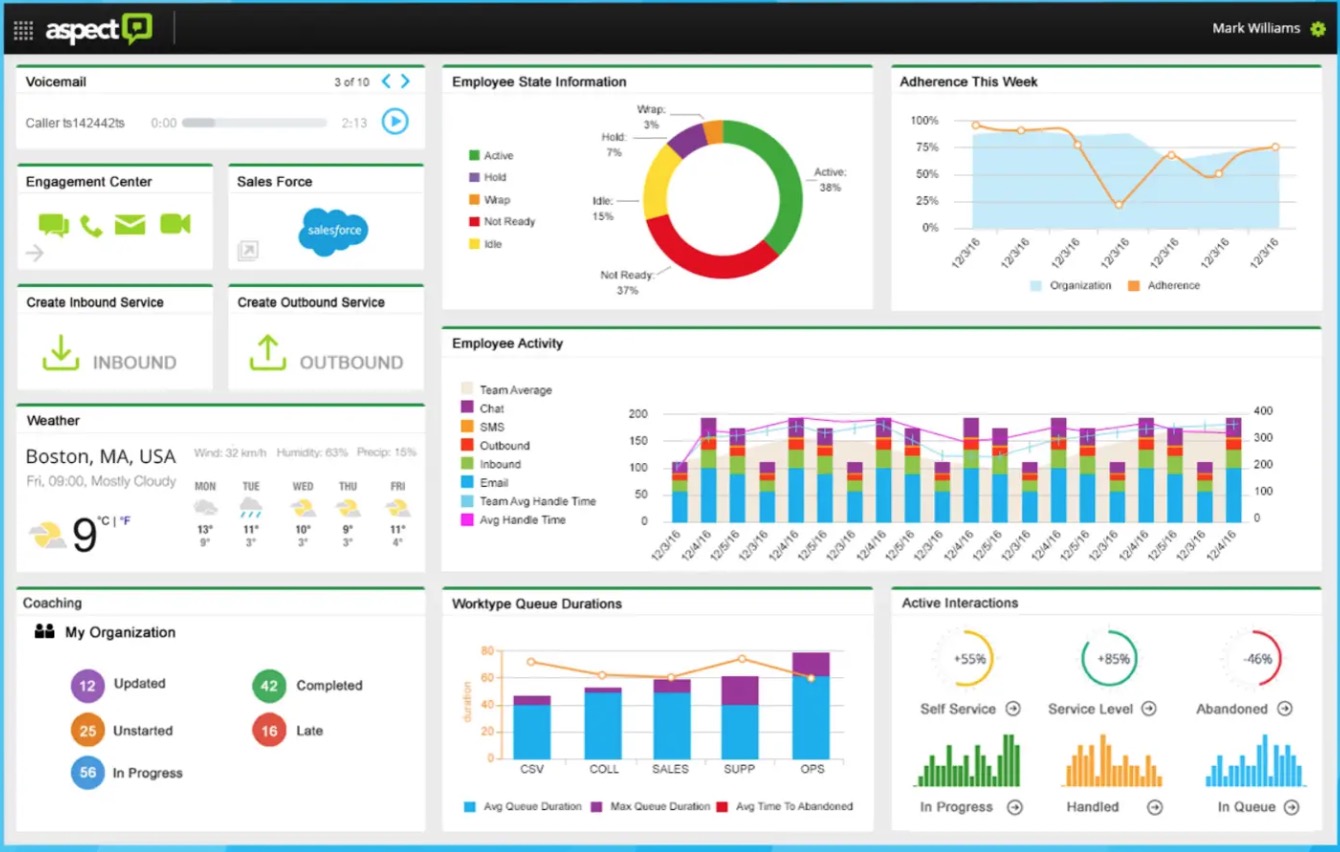
Task: Switch temperature unit to °F
Action: click(126, 520)
